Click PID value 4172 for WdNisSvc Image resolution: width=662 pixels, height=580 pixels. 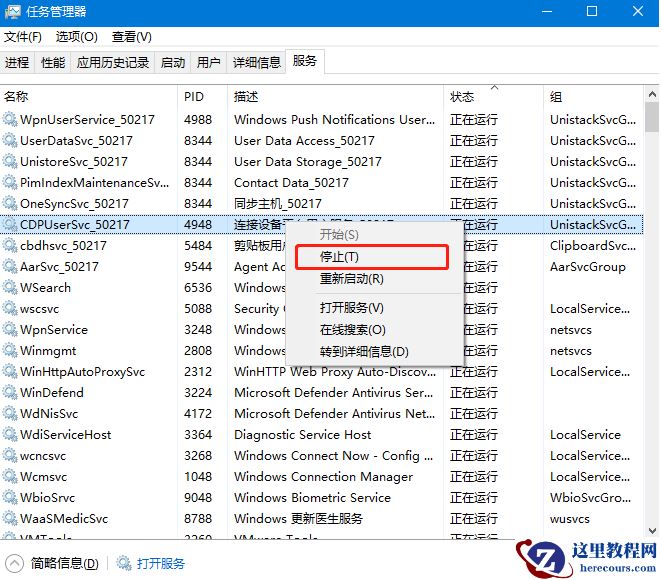click(198, 414)
